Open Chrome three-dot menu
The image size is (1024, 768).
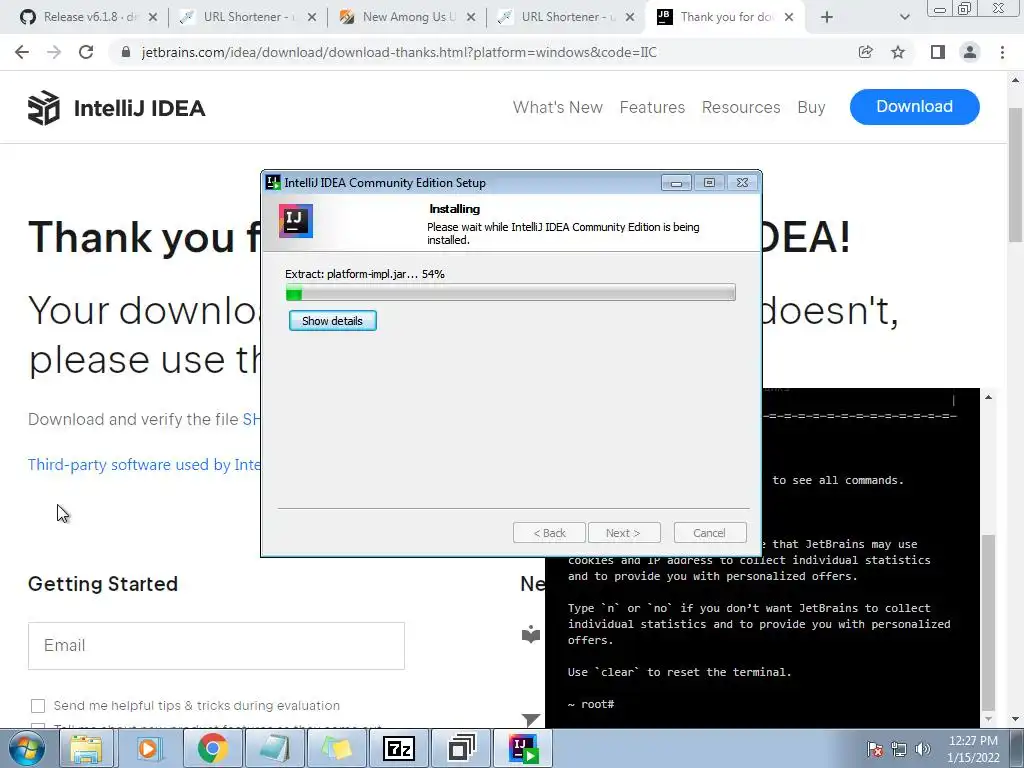[1002, 52]
